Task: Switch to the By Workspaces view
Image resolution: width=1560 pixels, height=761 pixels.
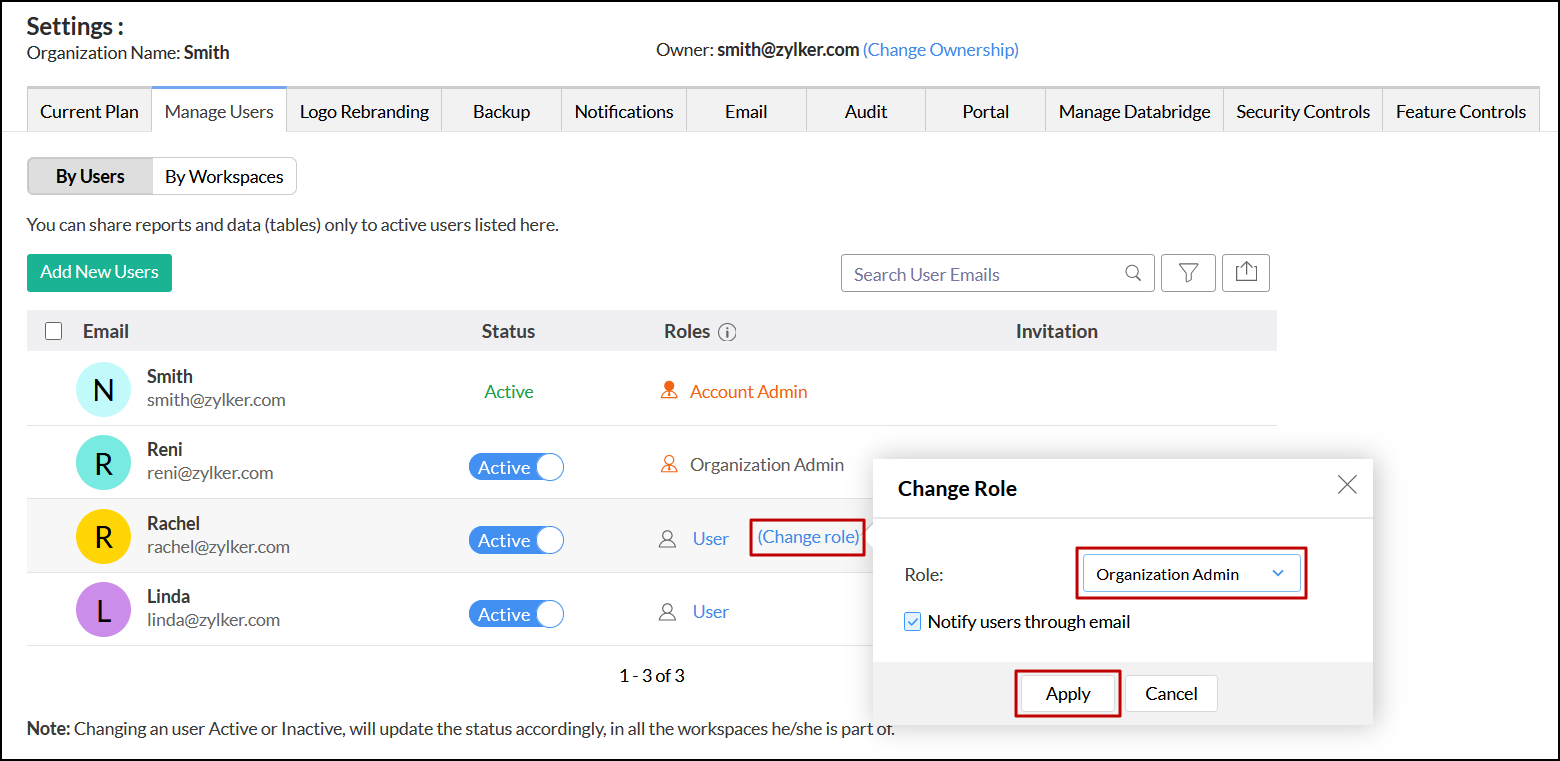Action: click(223, 176)
